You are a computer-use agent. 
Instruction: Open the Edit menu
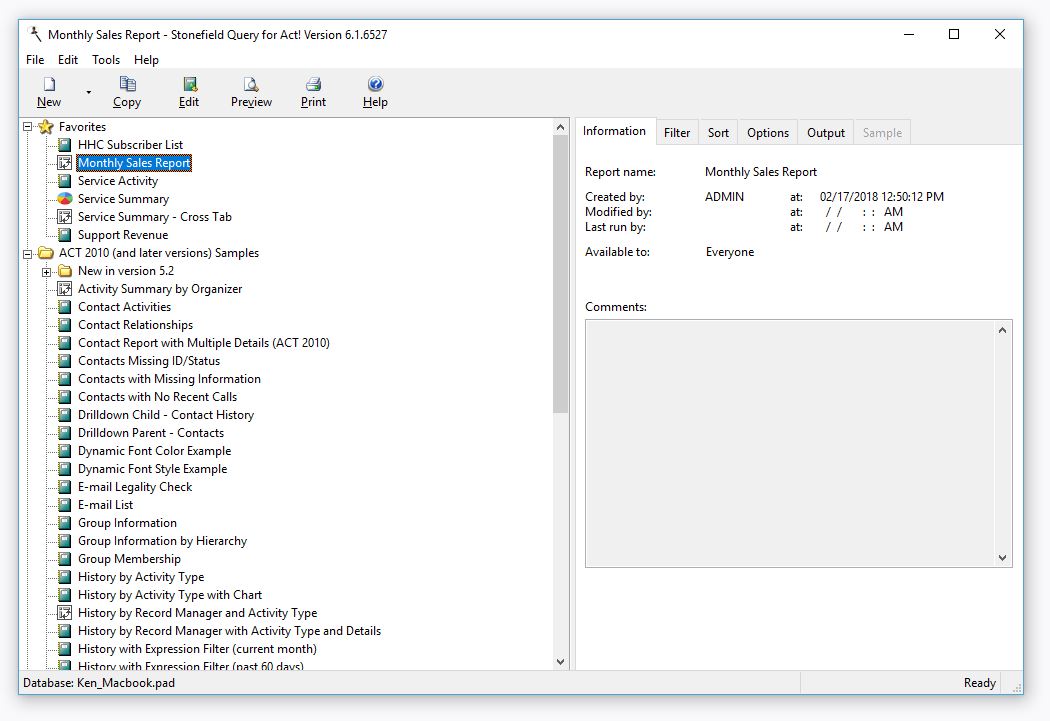[68, 60]
